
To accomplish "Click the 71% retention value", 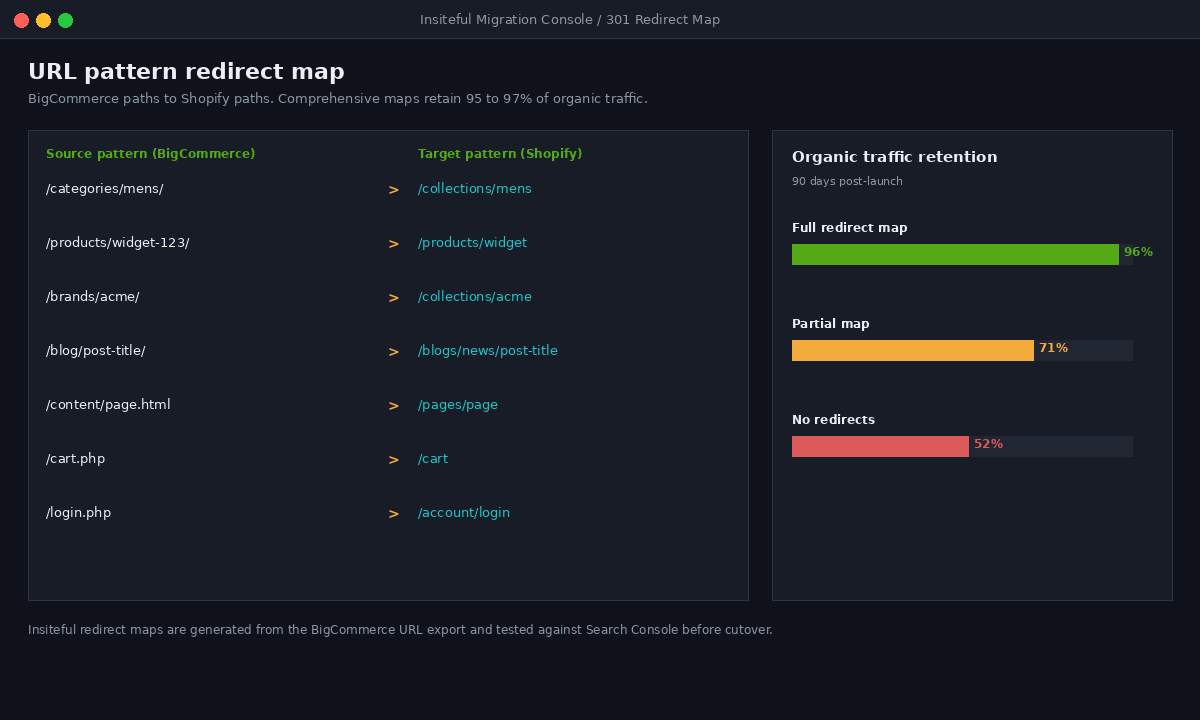I will [x=1053, y=348].
